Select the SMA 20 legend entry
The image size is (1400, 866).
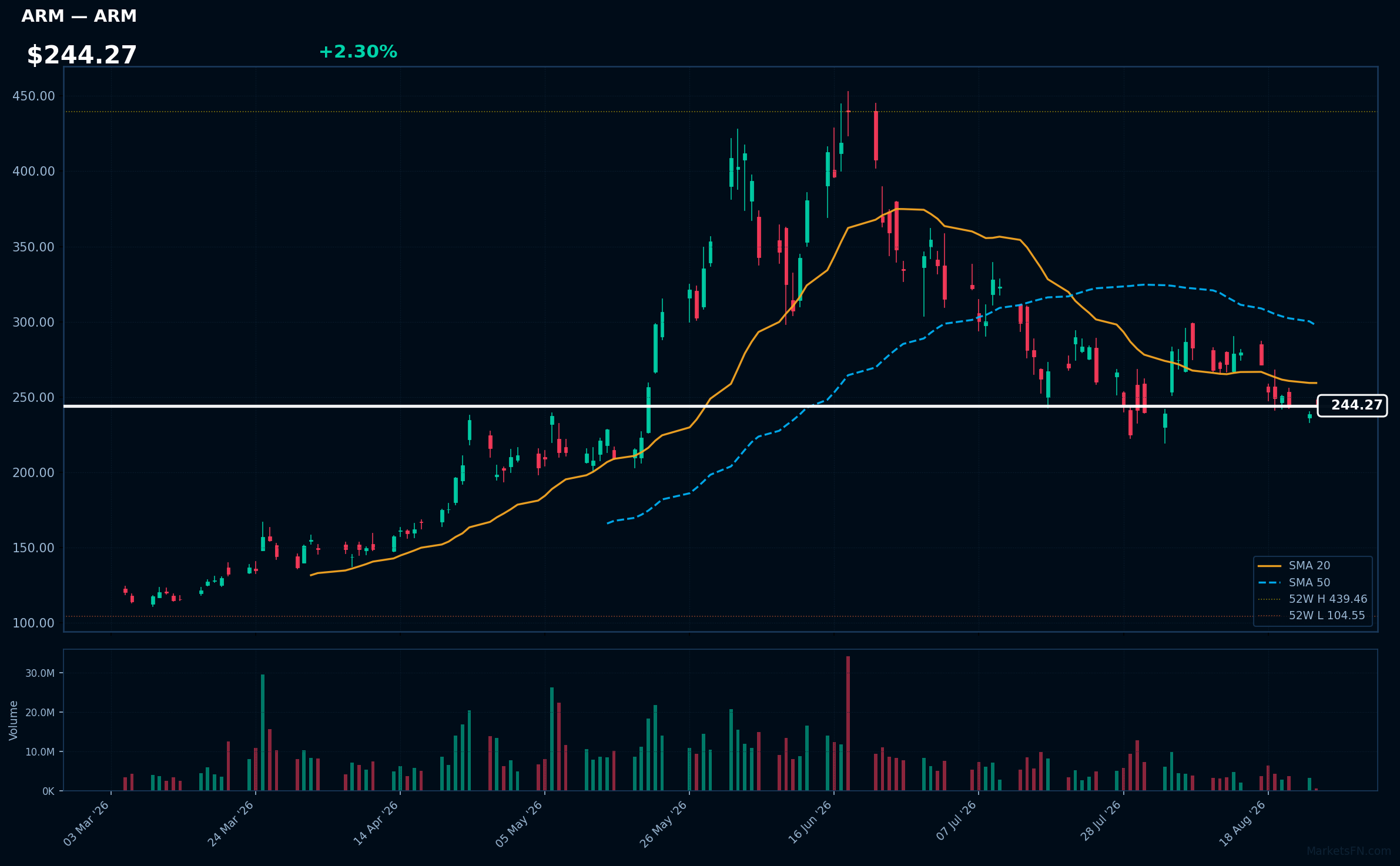point(1294,566)
